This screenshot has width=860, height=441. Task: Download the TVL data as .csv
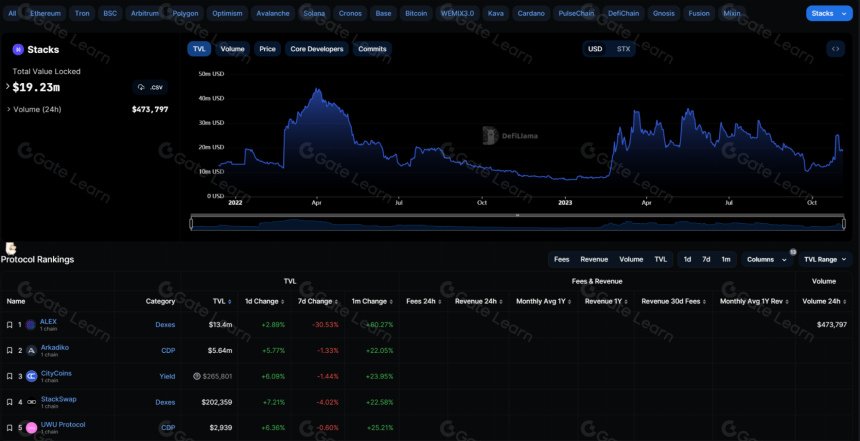(x=150, y=87)
